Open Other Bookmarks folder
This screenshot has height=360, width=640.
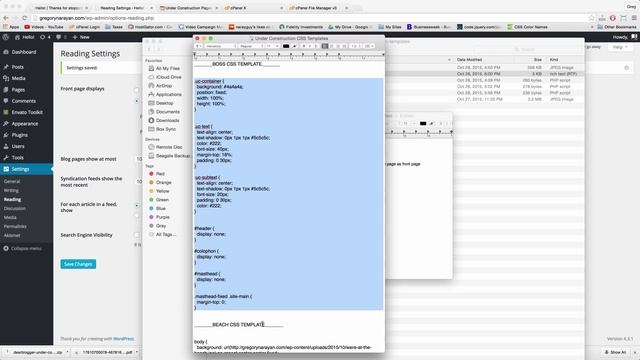tap(617, 27)
